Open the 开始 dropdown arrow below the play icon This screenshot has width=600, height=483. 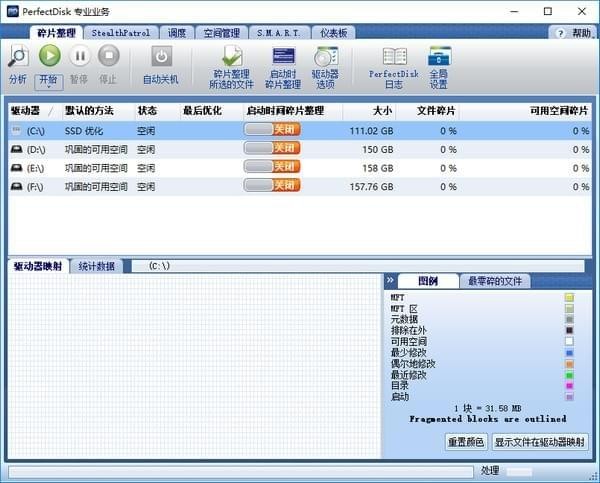pyautogui.click(x=49, y=87)
